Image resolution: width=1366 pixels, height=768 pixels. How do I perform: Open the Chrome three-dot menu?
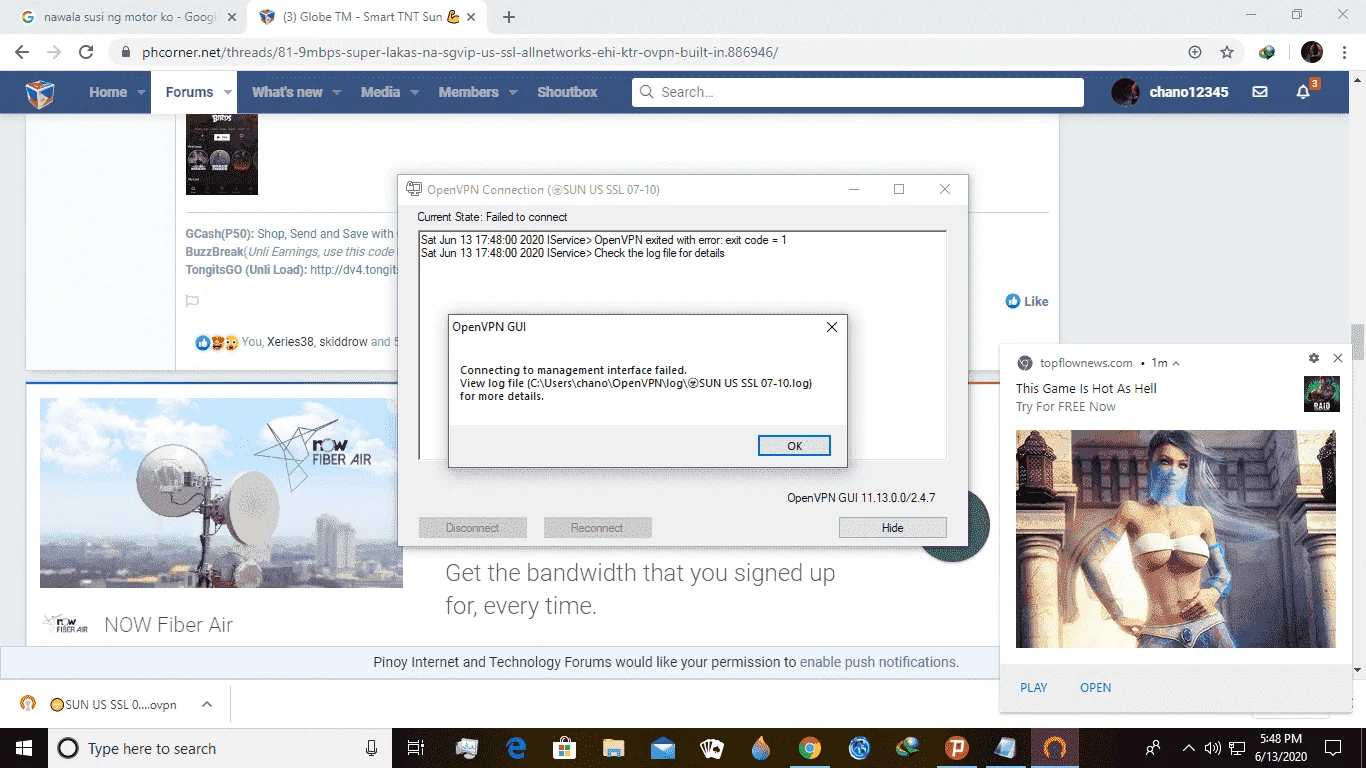1344,52
